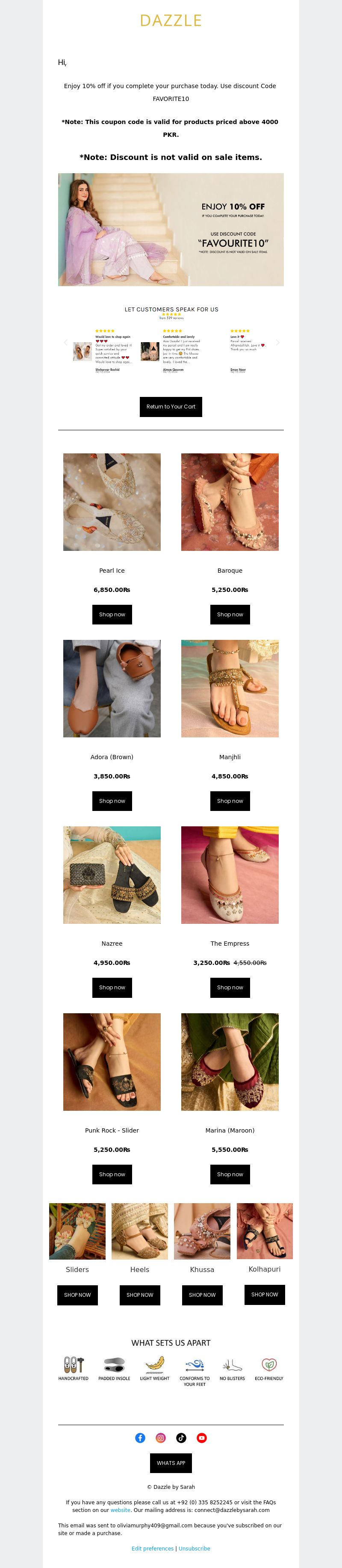Open the website FAQs link
342x1568 pixels.
[121, 1510]
